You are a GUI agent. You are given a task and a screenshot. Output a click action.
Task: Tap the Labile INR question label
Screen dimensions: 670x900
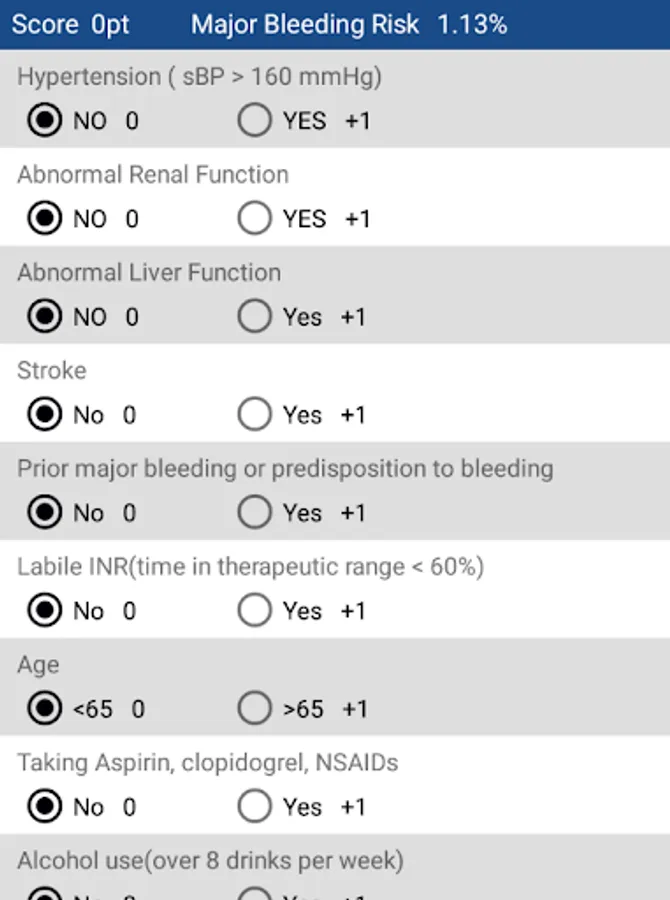[x=250, y=567]
